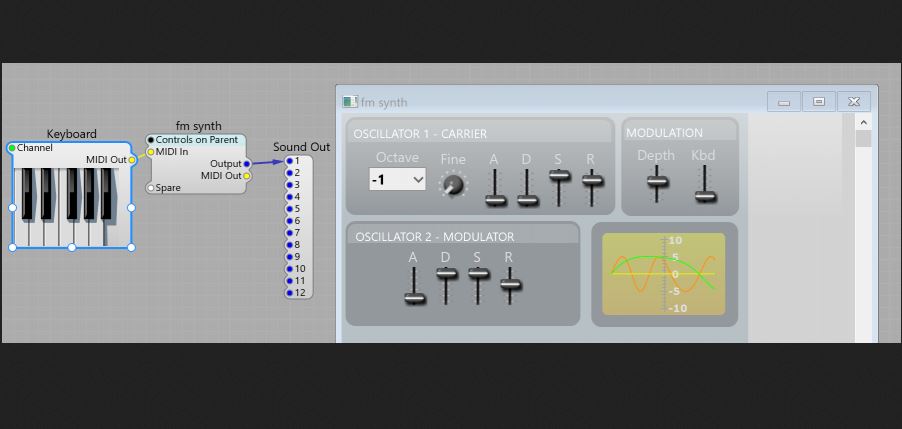Click the Oscillator 1 - Carrier panel header
Viewport: 902px width, 429px height.
click(480, 133)
